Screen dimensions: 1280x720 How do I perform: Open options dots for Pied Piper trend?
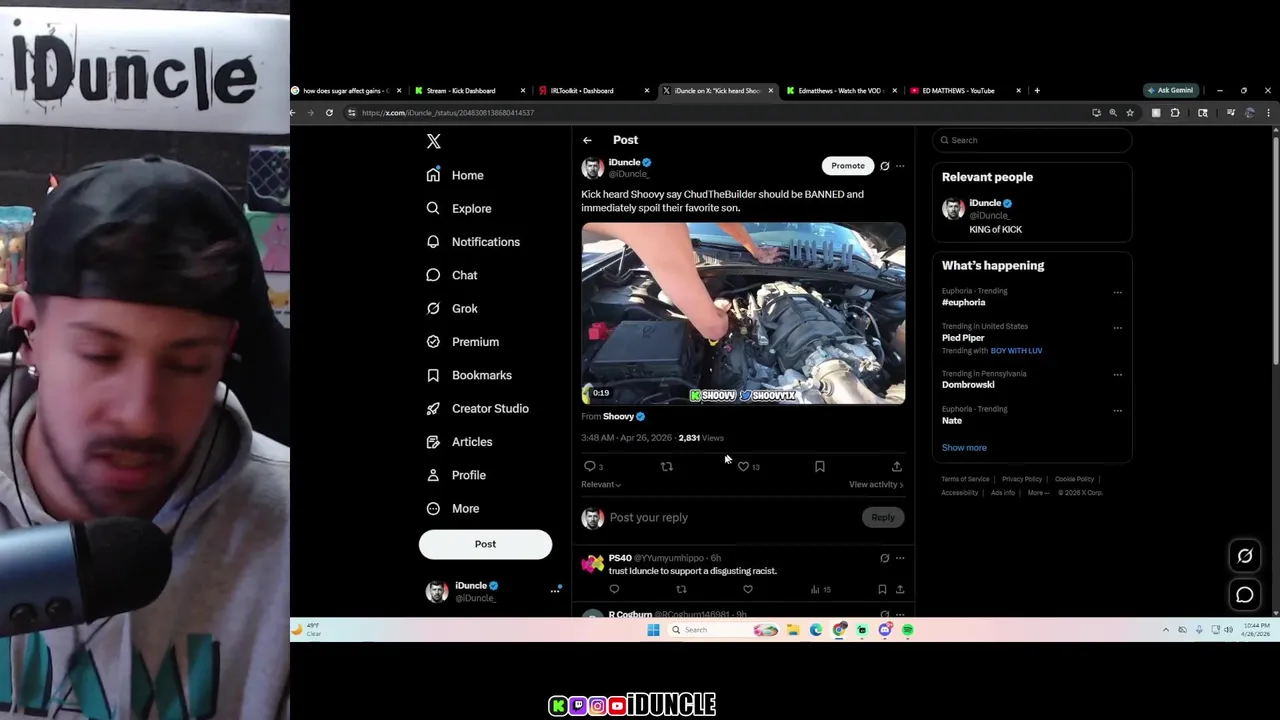coord(1117,328)
